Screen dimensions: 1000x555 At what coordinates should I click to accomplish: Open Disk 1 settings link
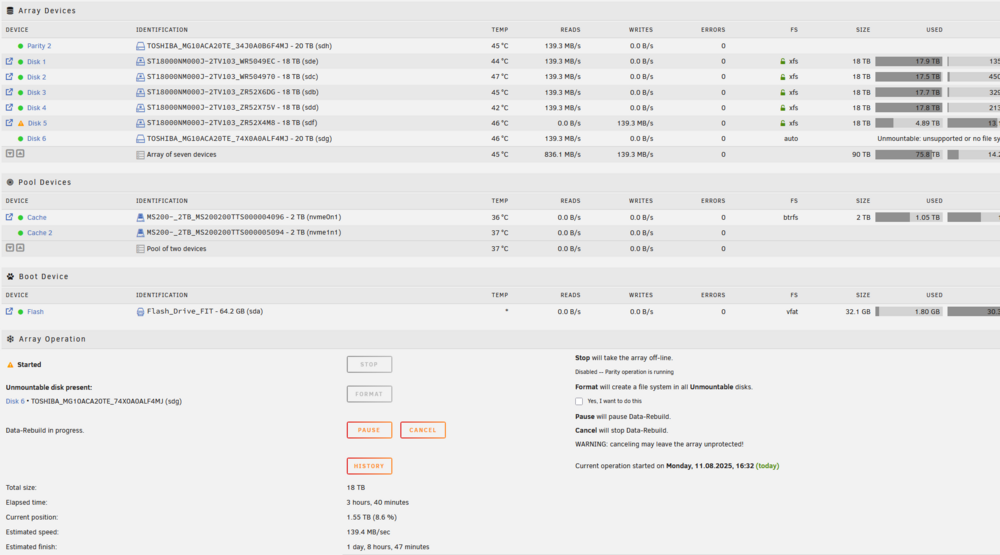tap(36, 62)
